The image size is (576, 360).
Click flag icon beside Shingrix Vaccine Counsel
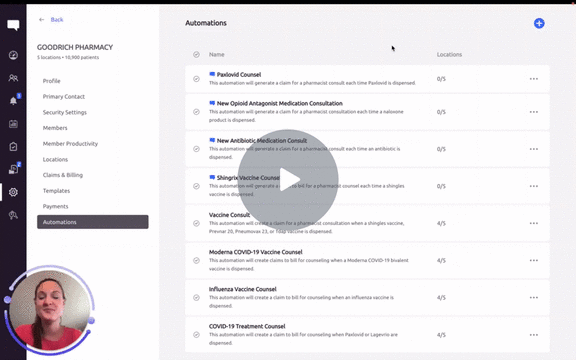212,177
